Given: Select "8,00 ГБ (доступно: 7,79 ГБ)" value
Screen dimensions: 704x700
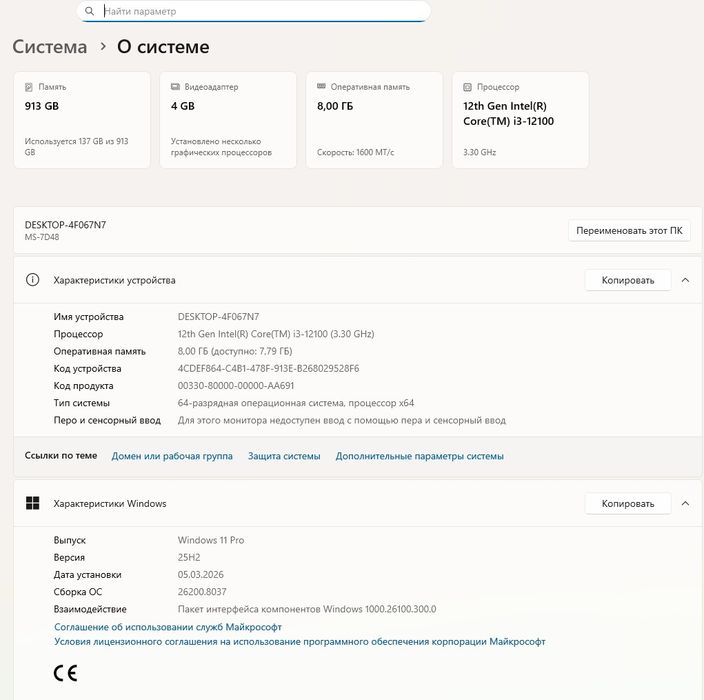Looking at the screenshot, I should 235,351.
